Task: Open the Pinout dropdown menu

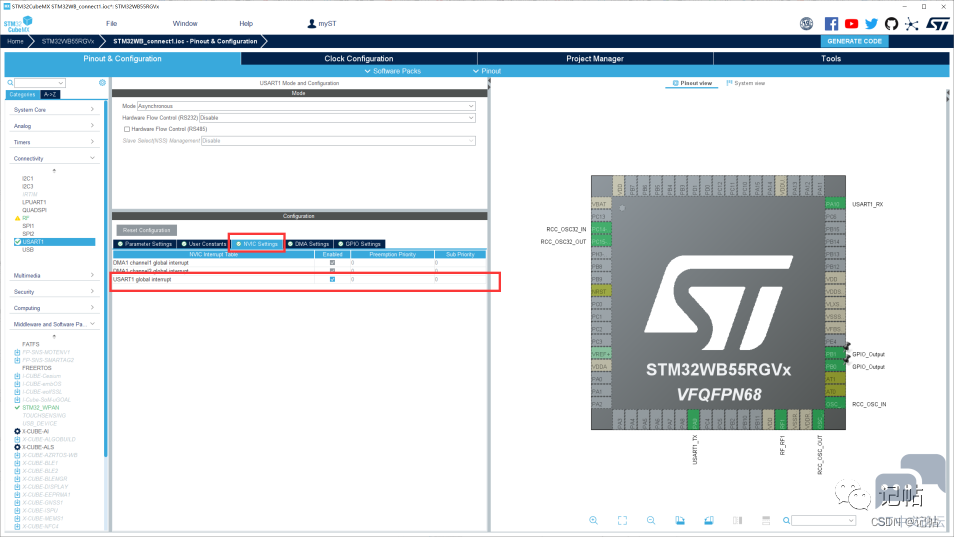Action: coord(487,71)
